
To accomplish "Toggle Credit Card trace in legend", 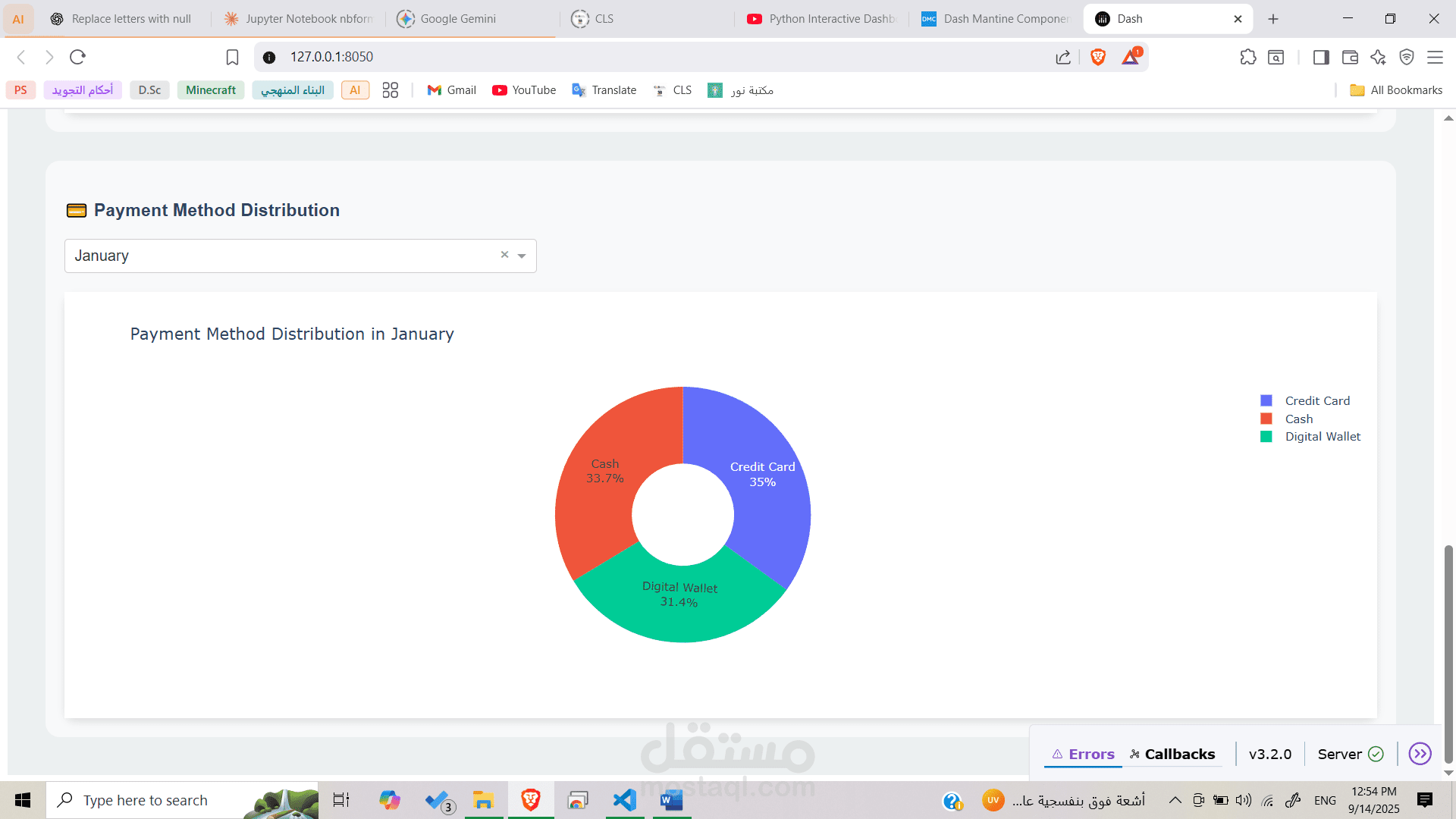I will tap(1316, 400).
